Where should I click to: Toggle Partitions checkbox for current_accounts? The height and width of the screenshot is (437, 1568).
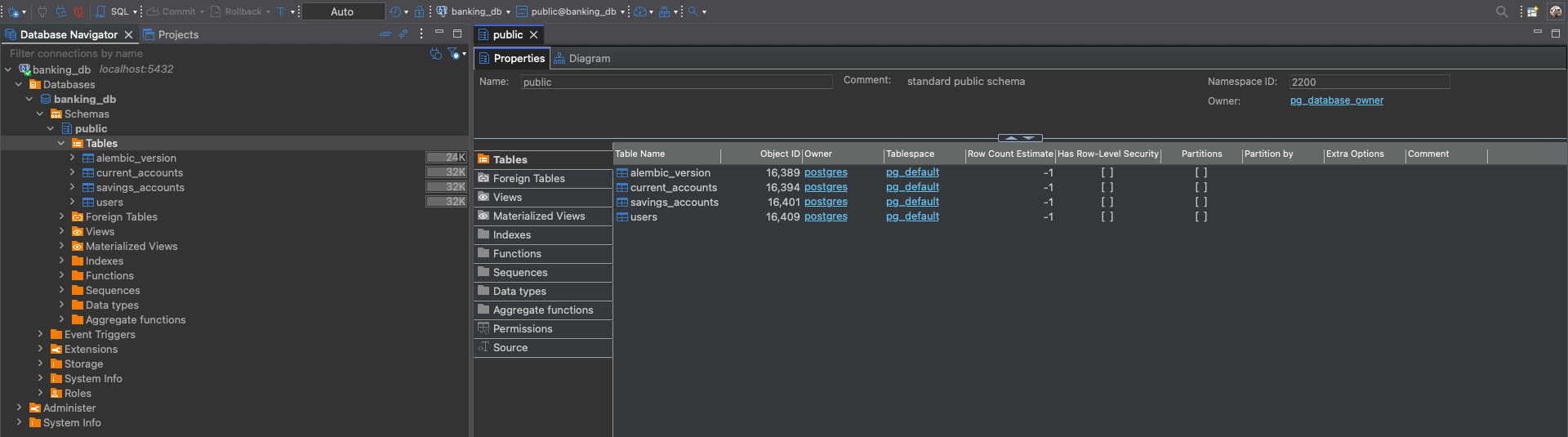click(1201, 187)
